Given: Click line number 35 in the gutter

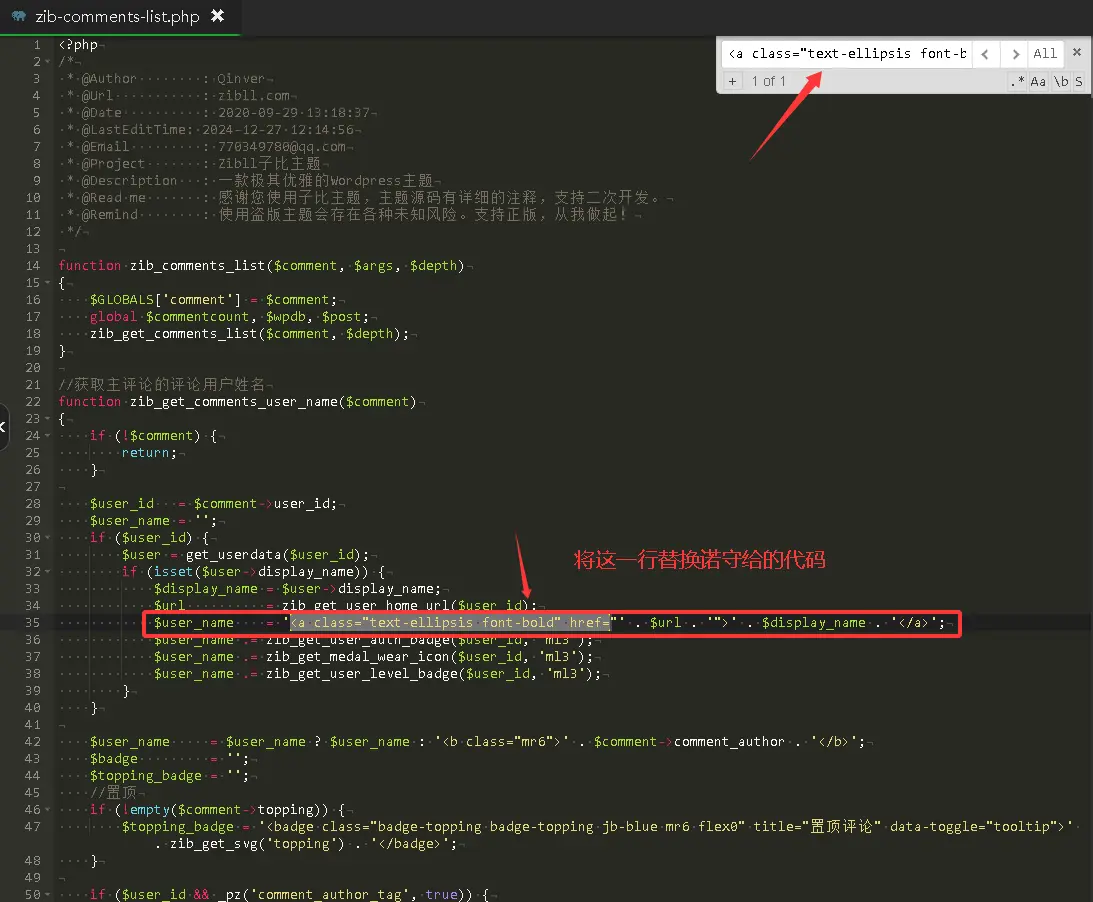Looking at the screenshot, I should click(x=33, y=623).
